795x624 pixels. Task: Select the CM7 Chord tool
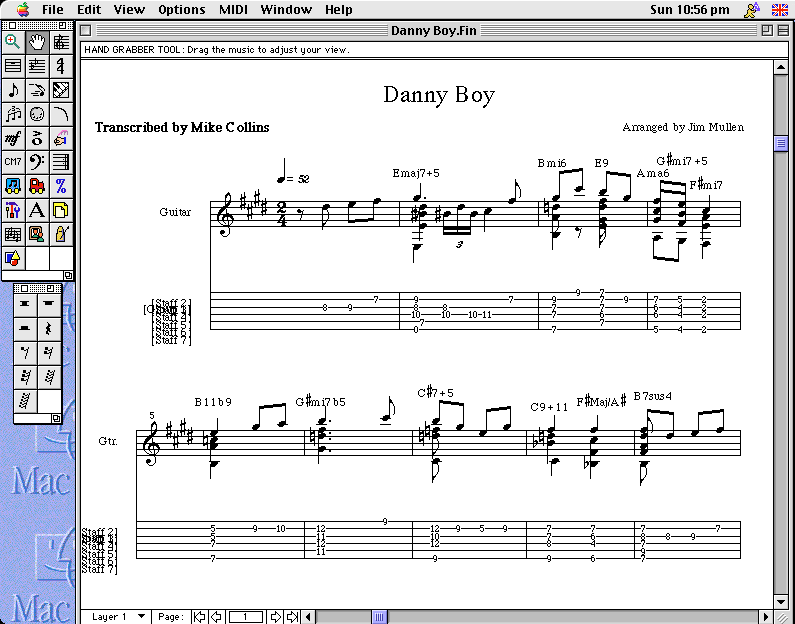(x=13, y=162)
